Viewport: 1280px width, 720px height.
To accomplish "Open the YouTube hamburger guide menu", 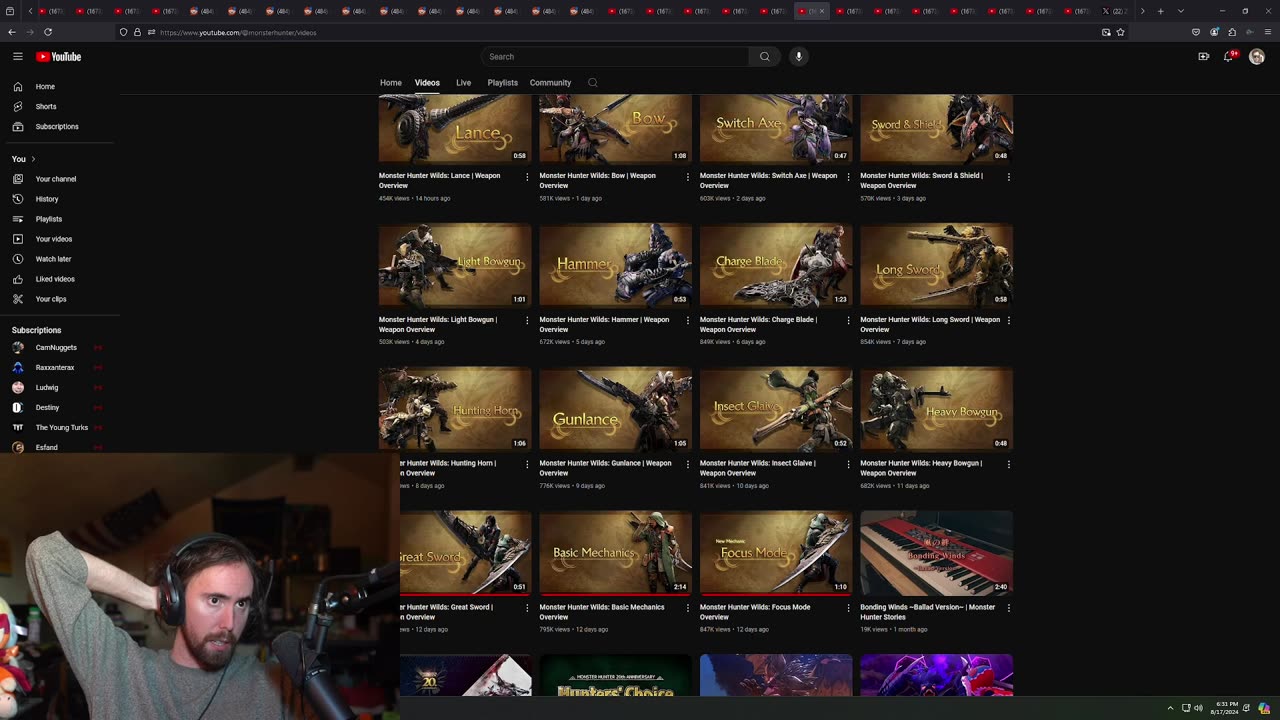I will coord(17,57).
